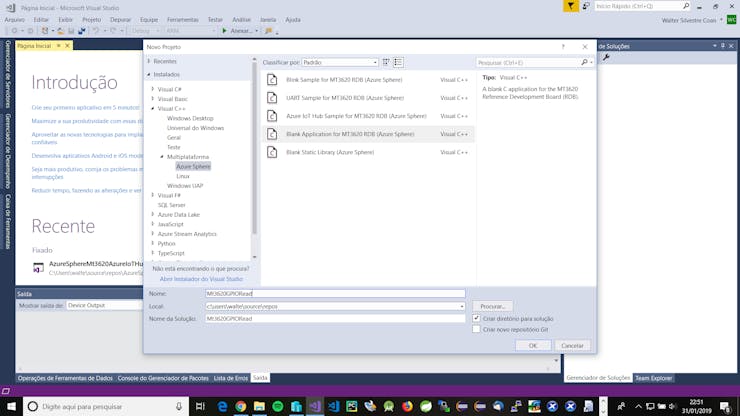Click the Blank Static Library template icon

coord(272,152)
